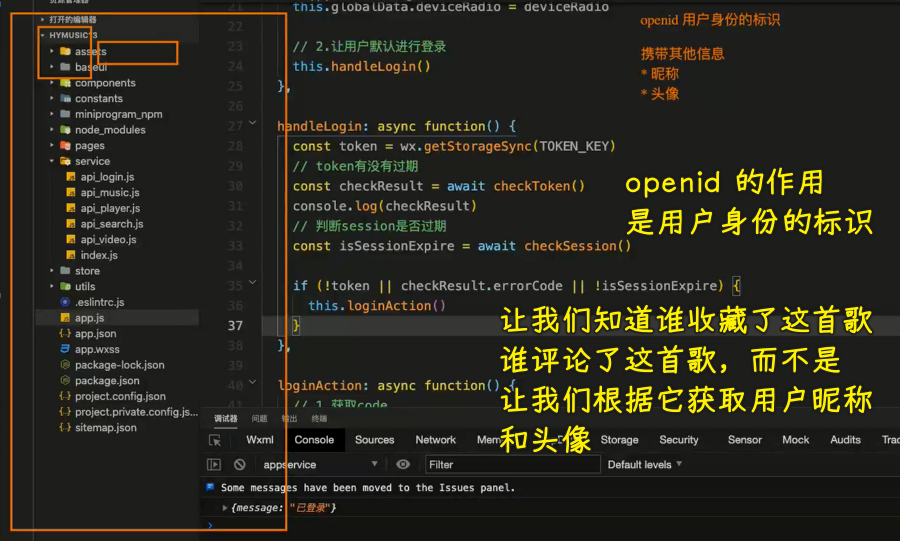This screenshot has width=900, height=541.
Task: Click the app.wxss stylesheet icon
Action: pyautogui.click(x=65, y=349)
